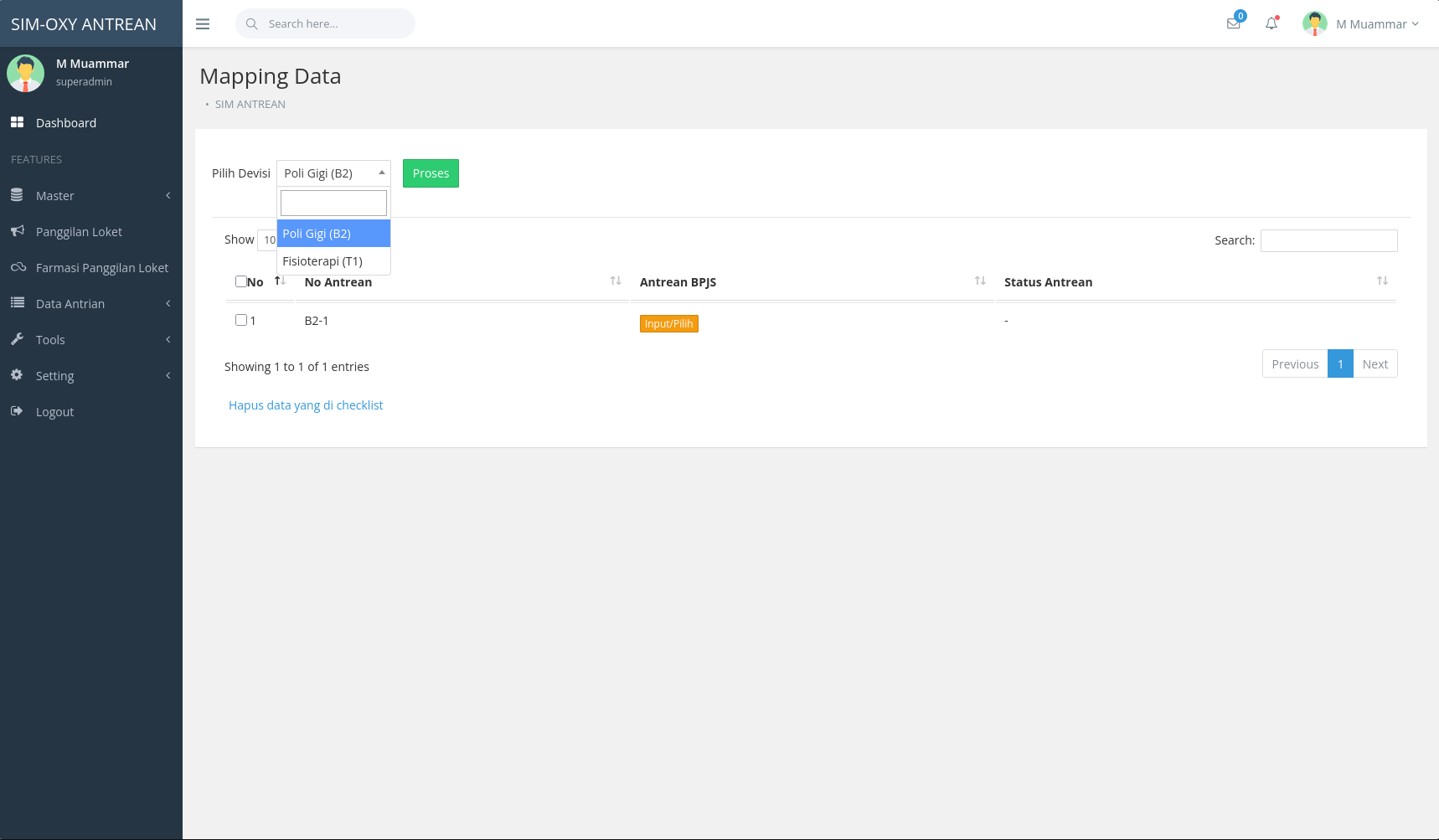This screenshot has height=840, width=1439.
Task: Focus the top Search here field
Action: (x=325, y=23)
